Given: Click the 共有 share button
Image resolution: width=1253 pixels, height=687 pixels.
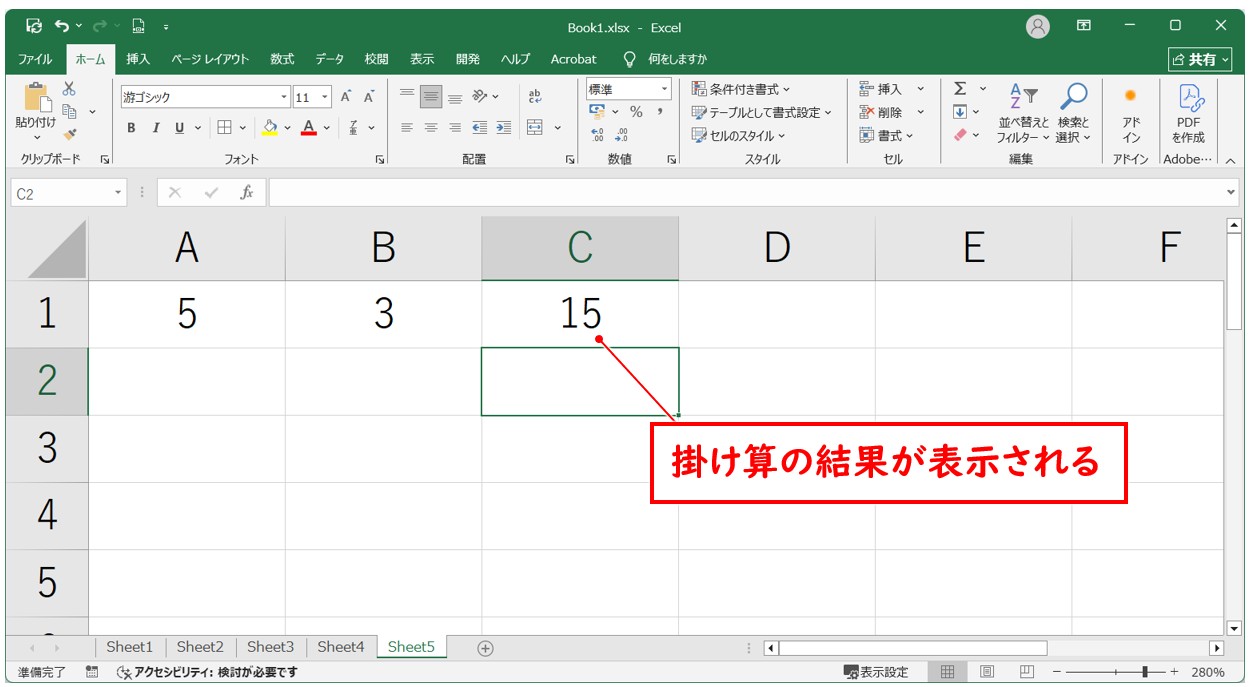Looking at the screenshot, I should 1201,60.
